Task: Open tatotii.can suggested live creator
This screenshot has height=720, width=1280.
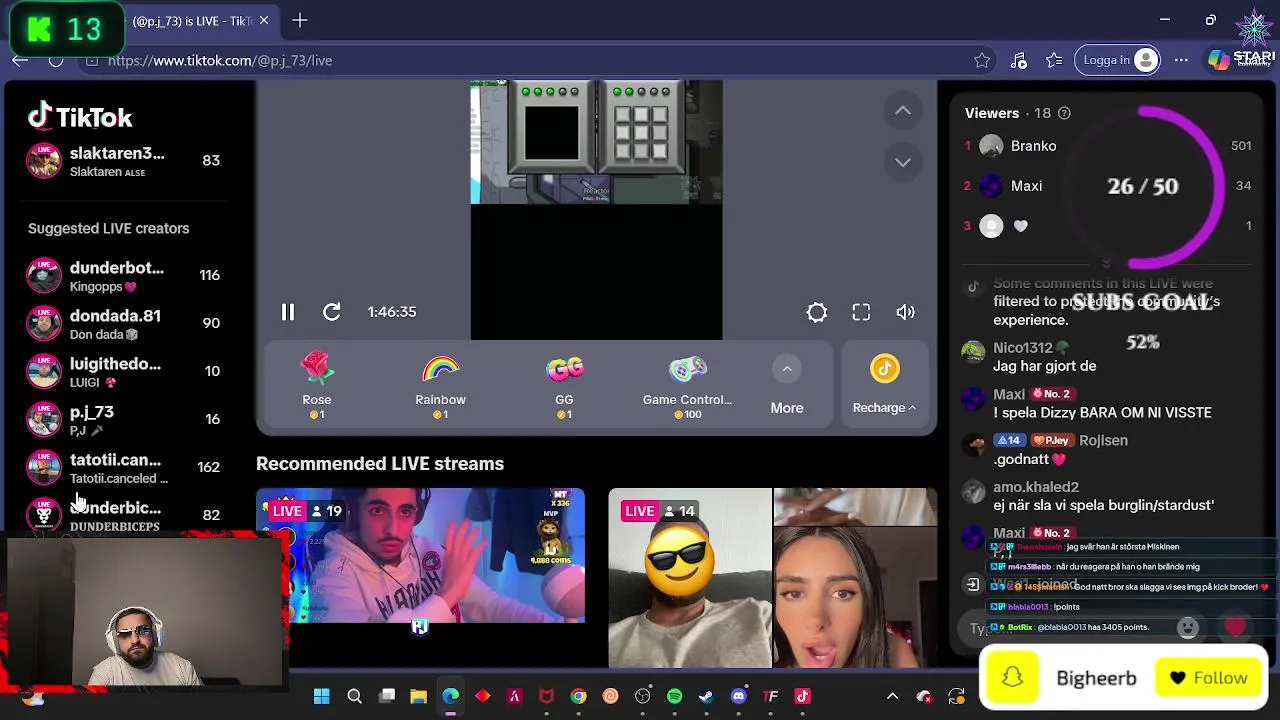Action: 122,467
